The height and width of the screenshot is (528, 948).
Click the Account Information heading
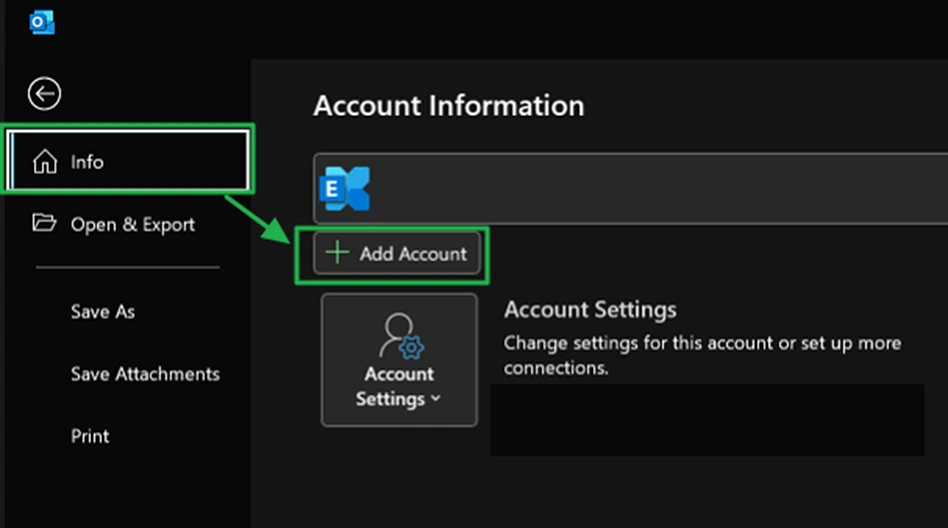[448, 106]
